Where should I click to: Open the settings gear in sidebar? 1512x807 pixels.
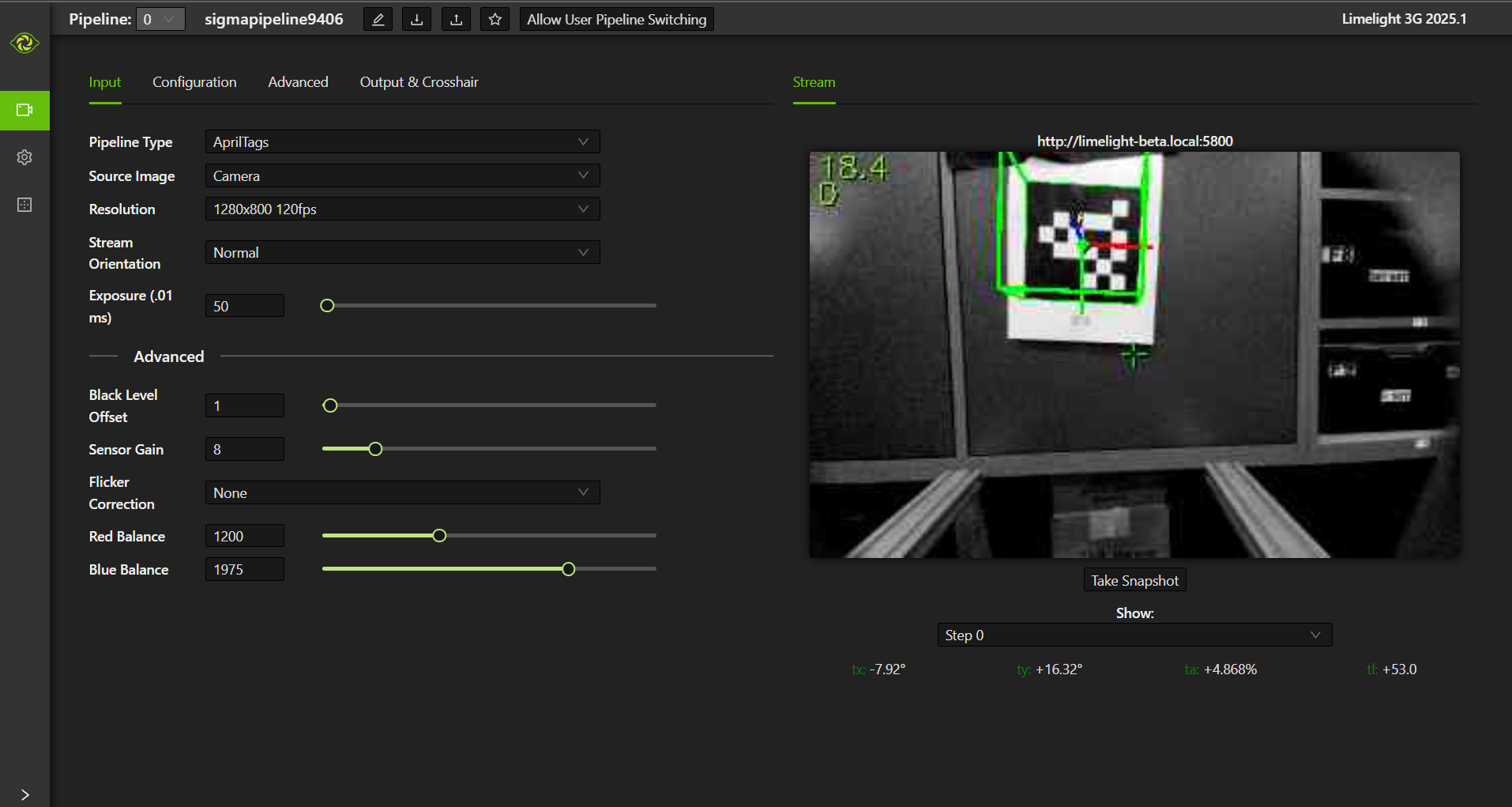(24, 157)
